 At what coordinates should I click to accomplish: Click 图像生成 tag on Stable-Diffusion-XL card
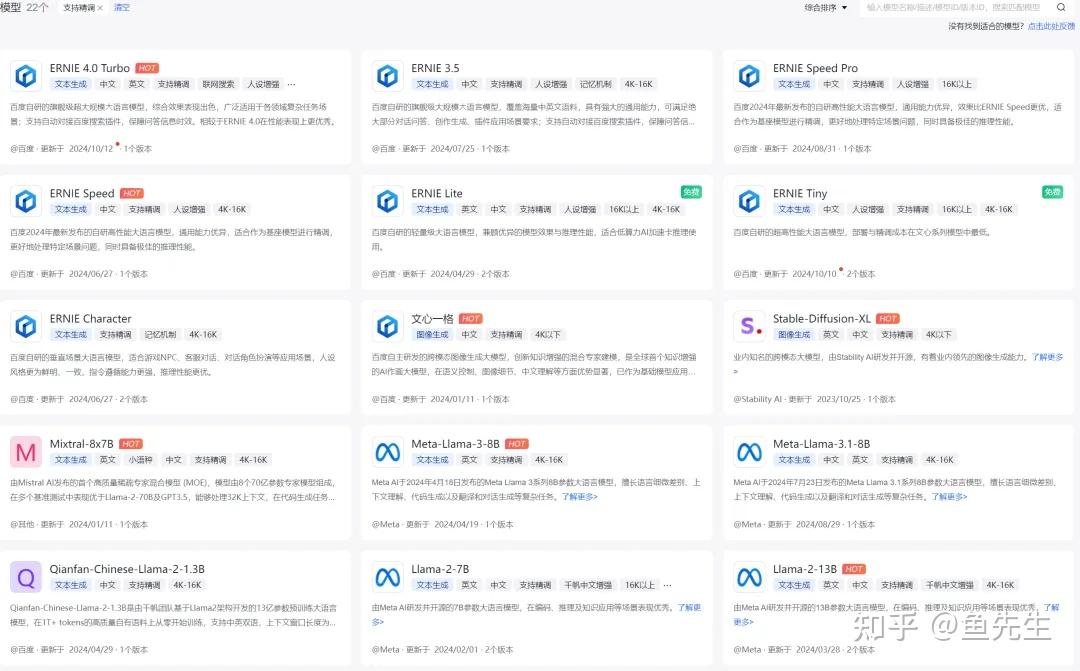794,335
